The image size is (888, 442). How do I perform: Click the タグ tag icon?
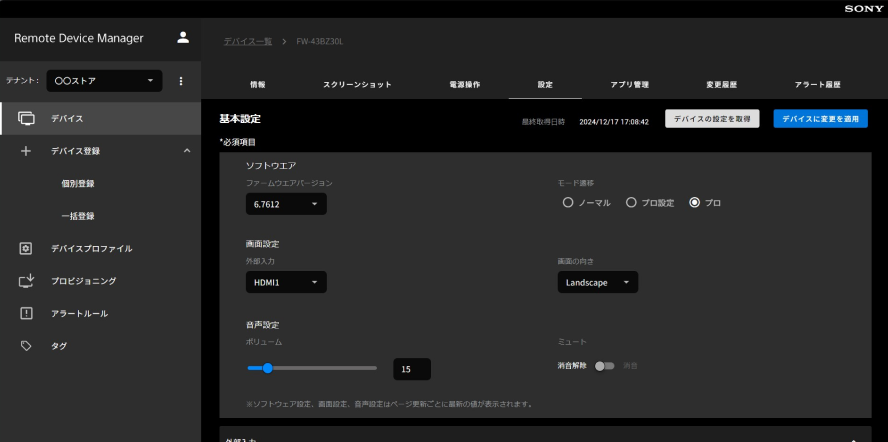[x=27, y=345]
